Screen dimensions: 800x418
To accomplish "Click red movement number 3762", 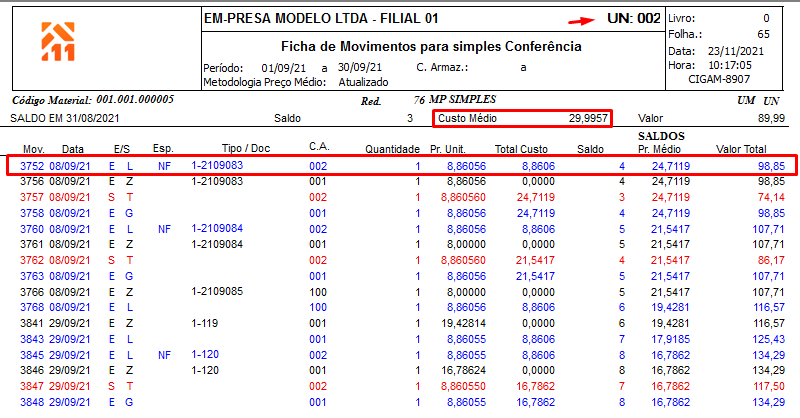I will (32, 260).
